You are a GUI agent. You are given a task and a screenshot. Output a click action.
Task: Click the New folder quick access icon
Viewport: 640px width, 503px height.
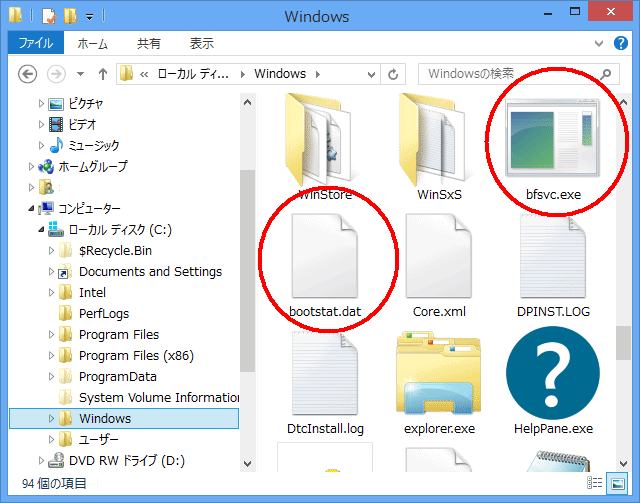coord(70,16)
